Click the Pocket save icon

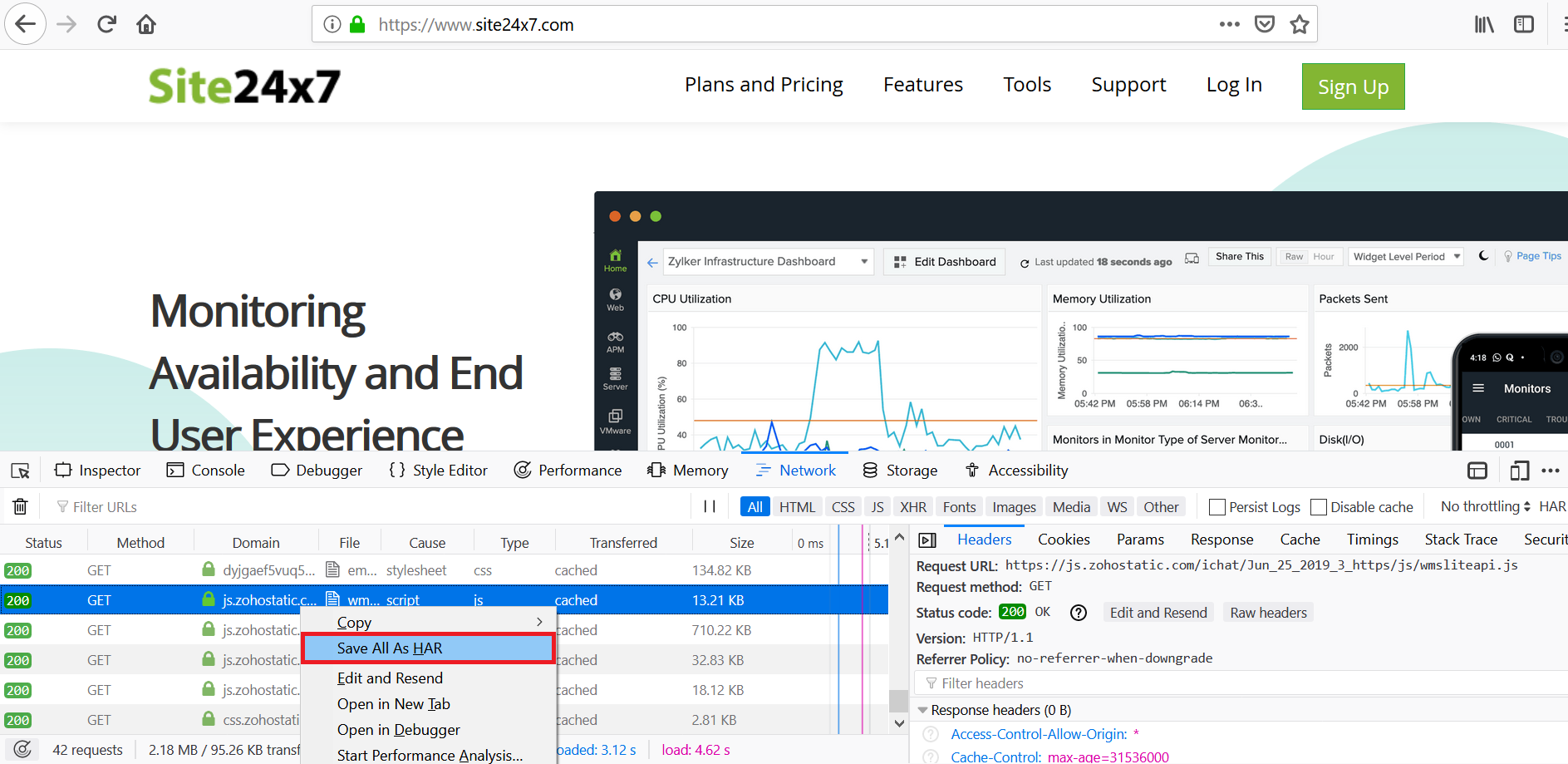[1265, 24]
